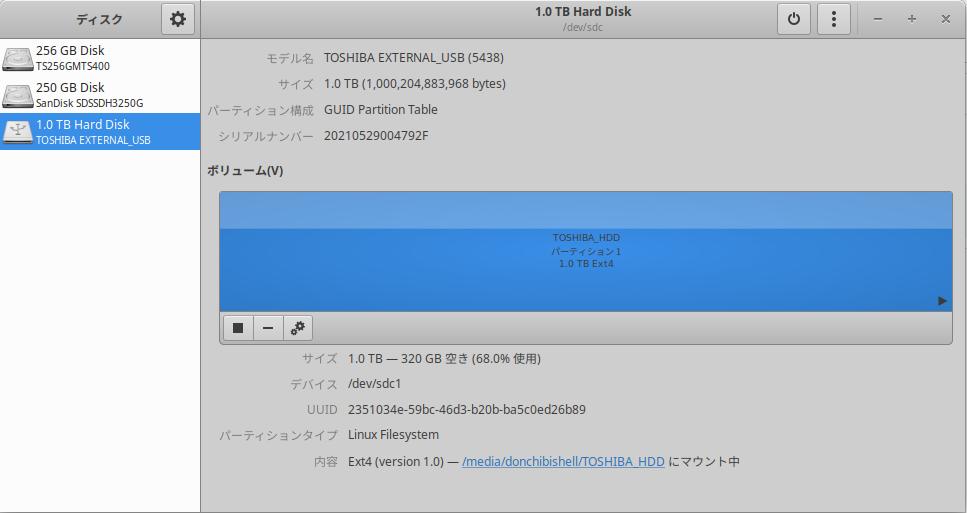
Task: Click the 320 GB free usage text
Action: 444,358
